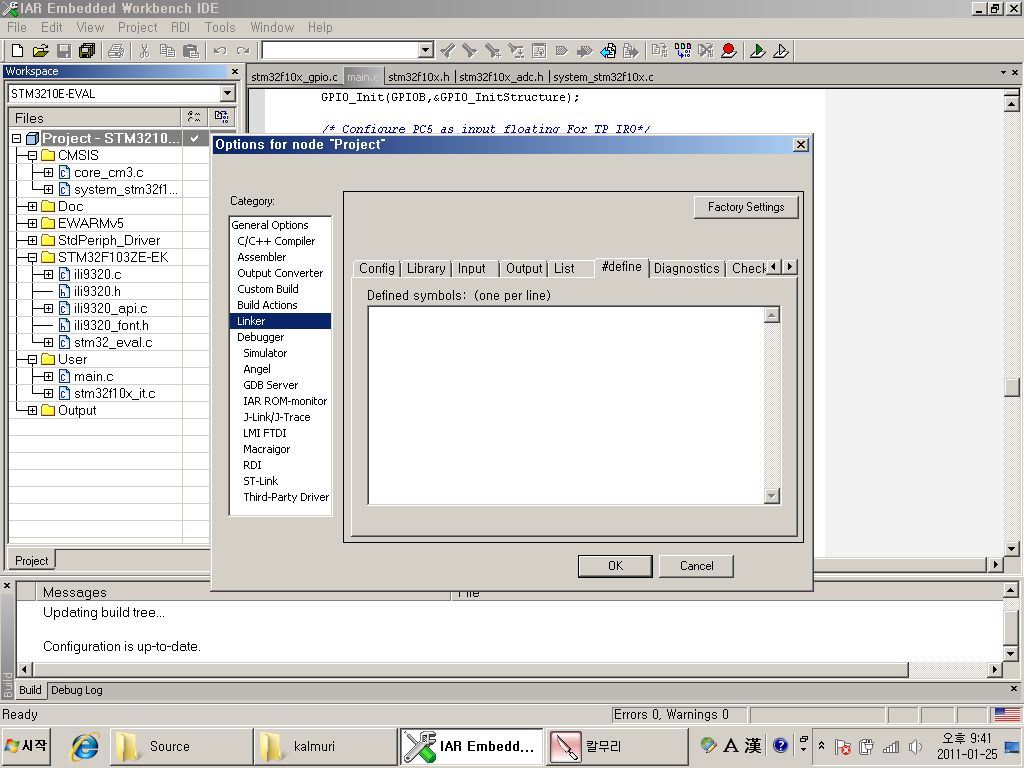This screenshot has height=768, width=1024.
Task: Select J-Link/J-Trace in category list
Action: [276, 417]
